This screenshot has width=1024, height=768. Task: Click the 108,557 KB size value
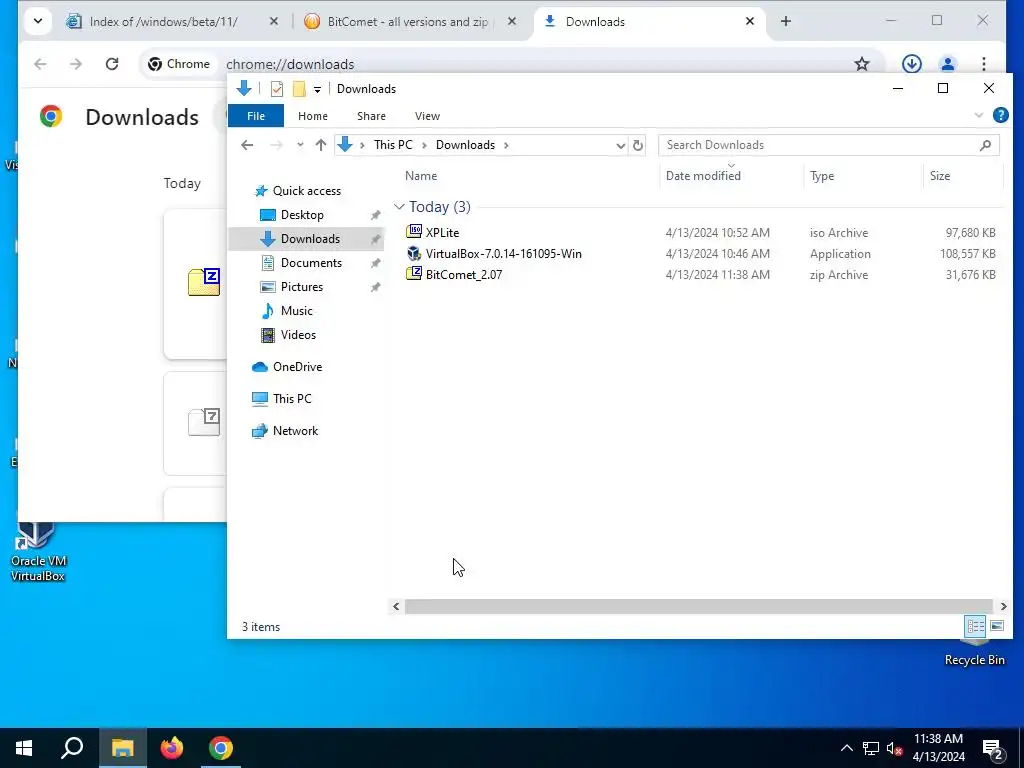click(x=967, y=253)
